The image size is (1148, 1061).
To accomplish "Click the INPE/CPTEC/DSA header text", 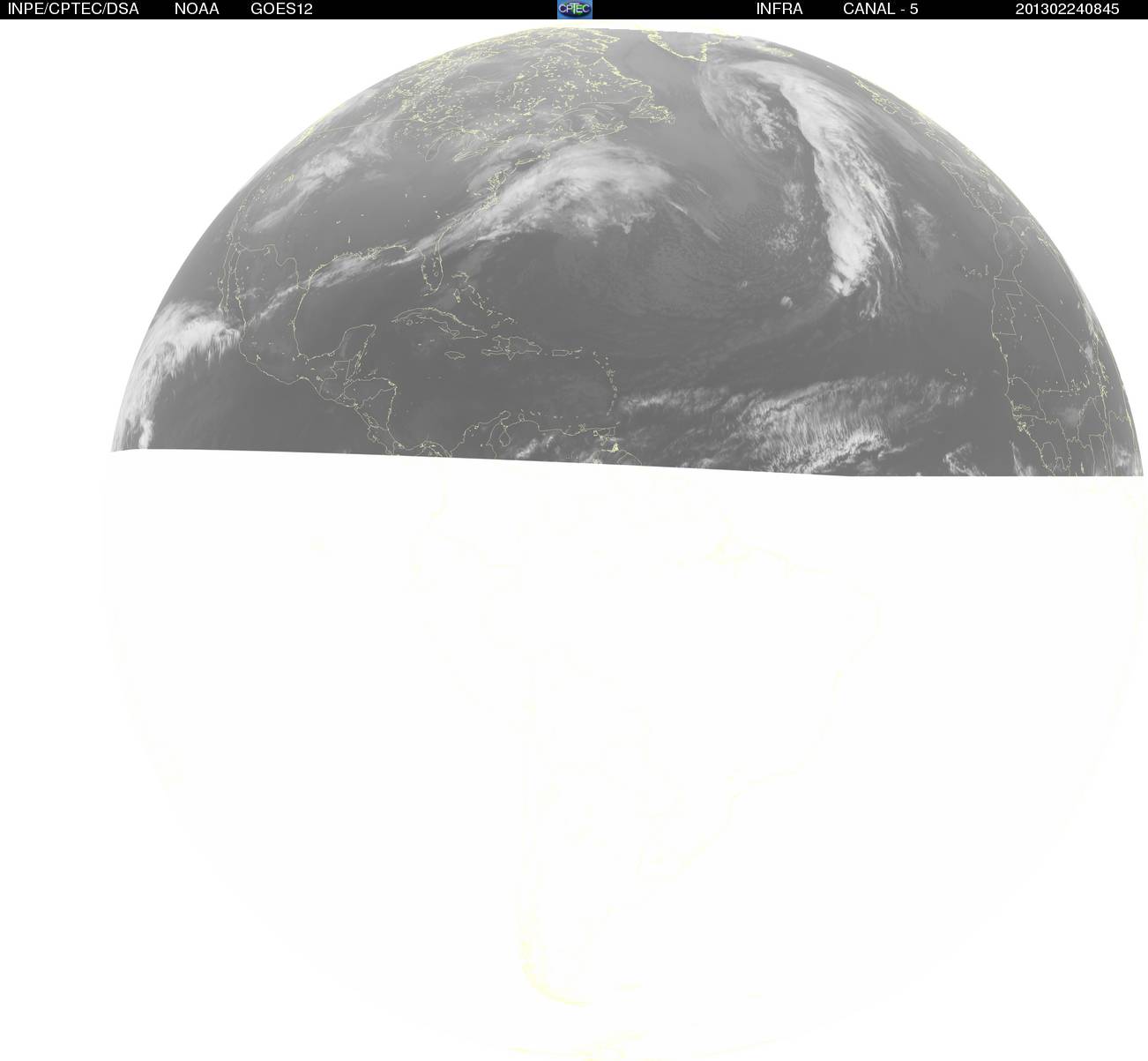I will (x=73, y=9).
